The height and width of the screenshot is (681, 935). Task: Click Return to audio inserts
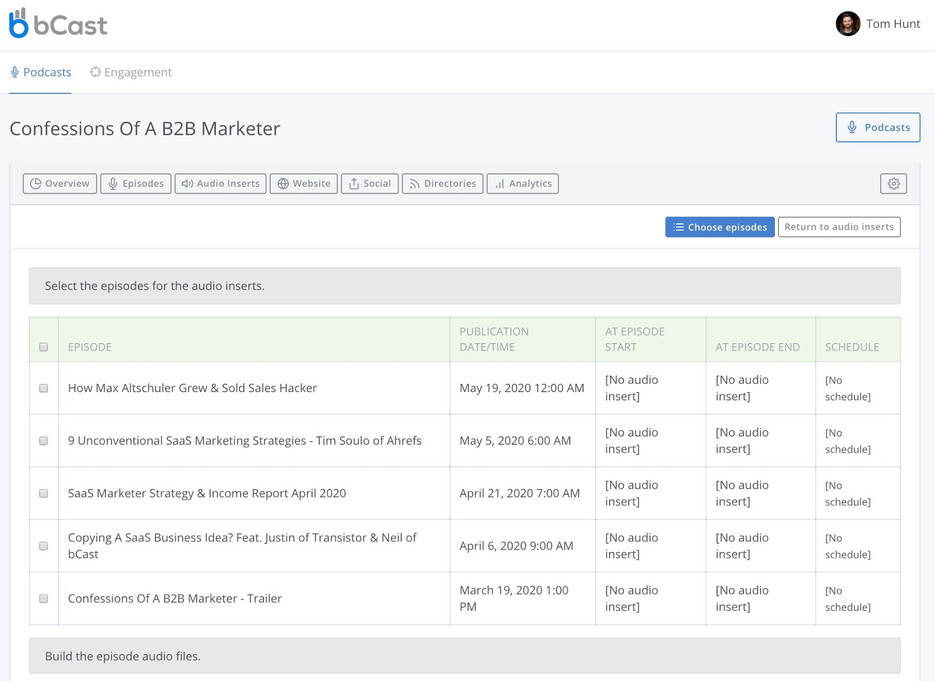(x=839, y=227)
